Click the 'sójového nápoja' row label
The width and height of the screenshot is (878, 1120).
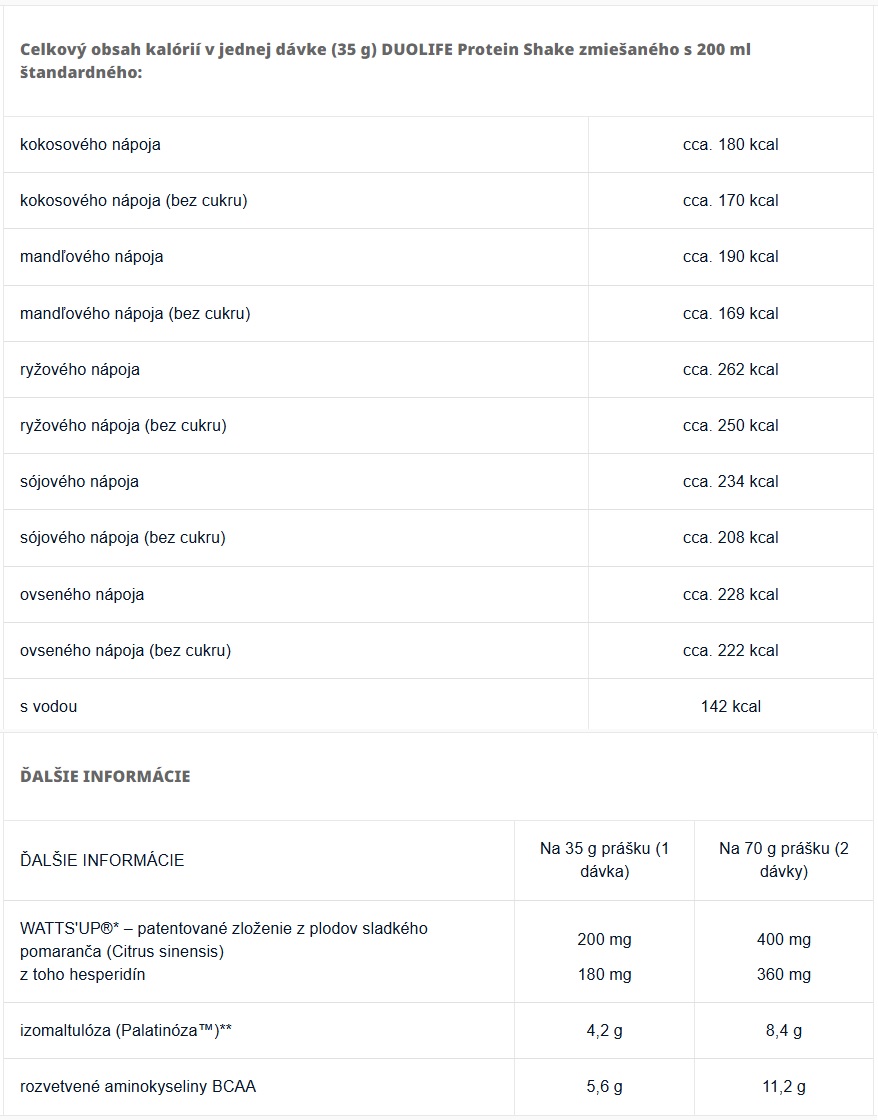tap(79, 481)
